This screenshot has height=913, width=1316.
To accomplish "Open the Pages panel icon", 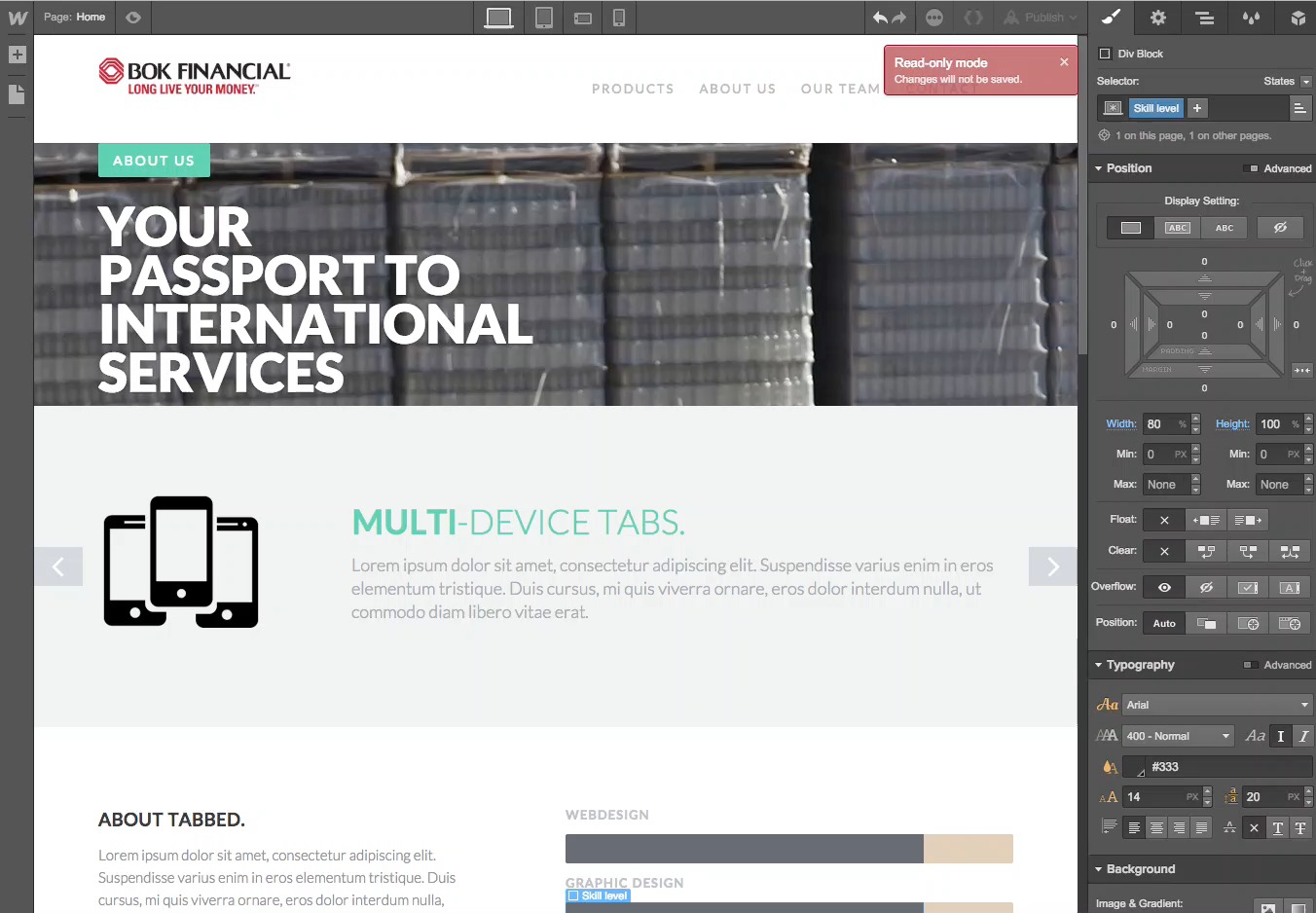I will pyautogui.click(x=17, y=94).
